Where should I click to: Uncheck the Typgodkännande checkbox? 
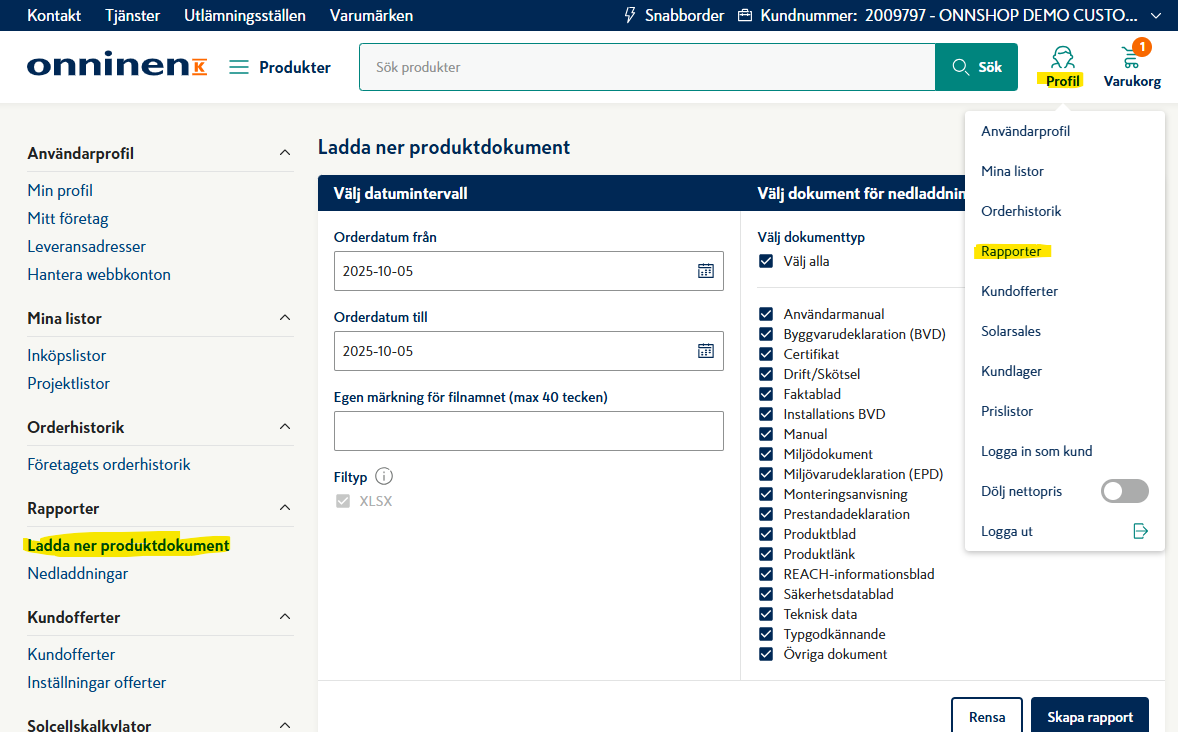pos(766,634)
